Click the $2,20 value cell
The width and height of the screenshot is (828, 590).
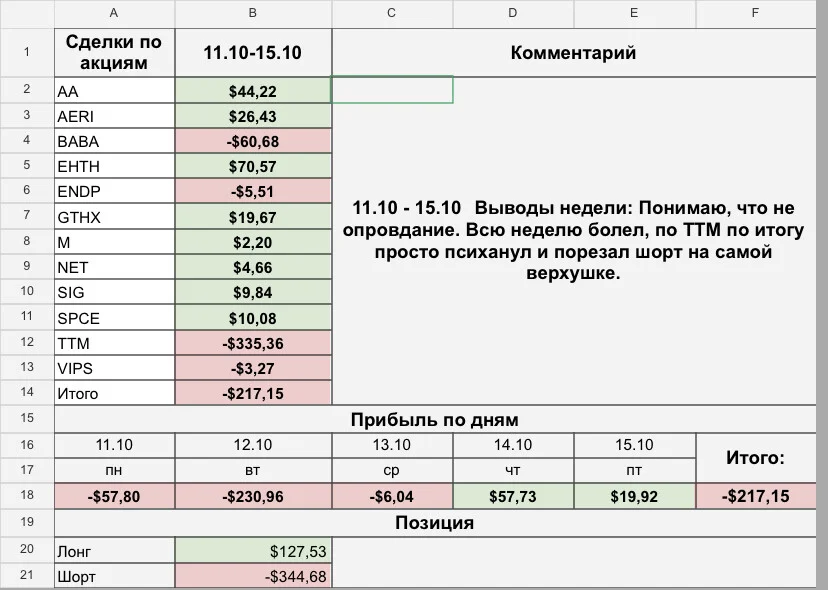tap(253, 242)
